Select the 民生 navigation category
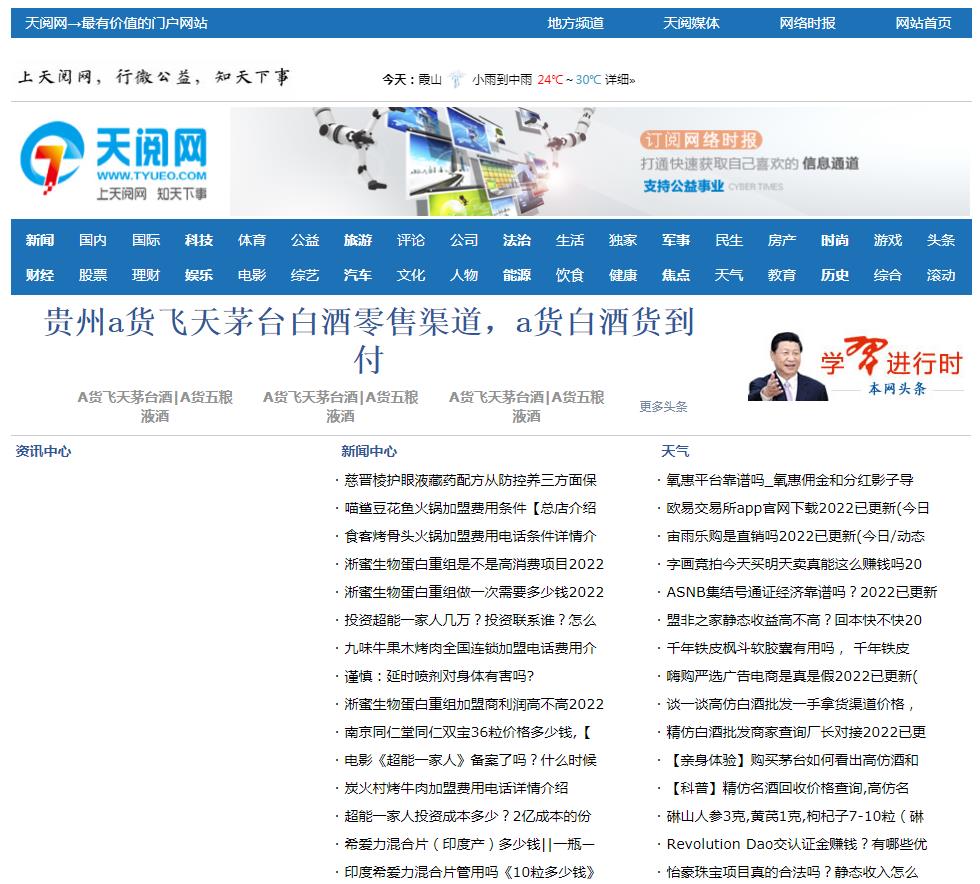Image resolution: width=980 pixels, height=884 pixels. 729,240
